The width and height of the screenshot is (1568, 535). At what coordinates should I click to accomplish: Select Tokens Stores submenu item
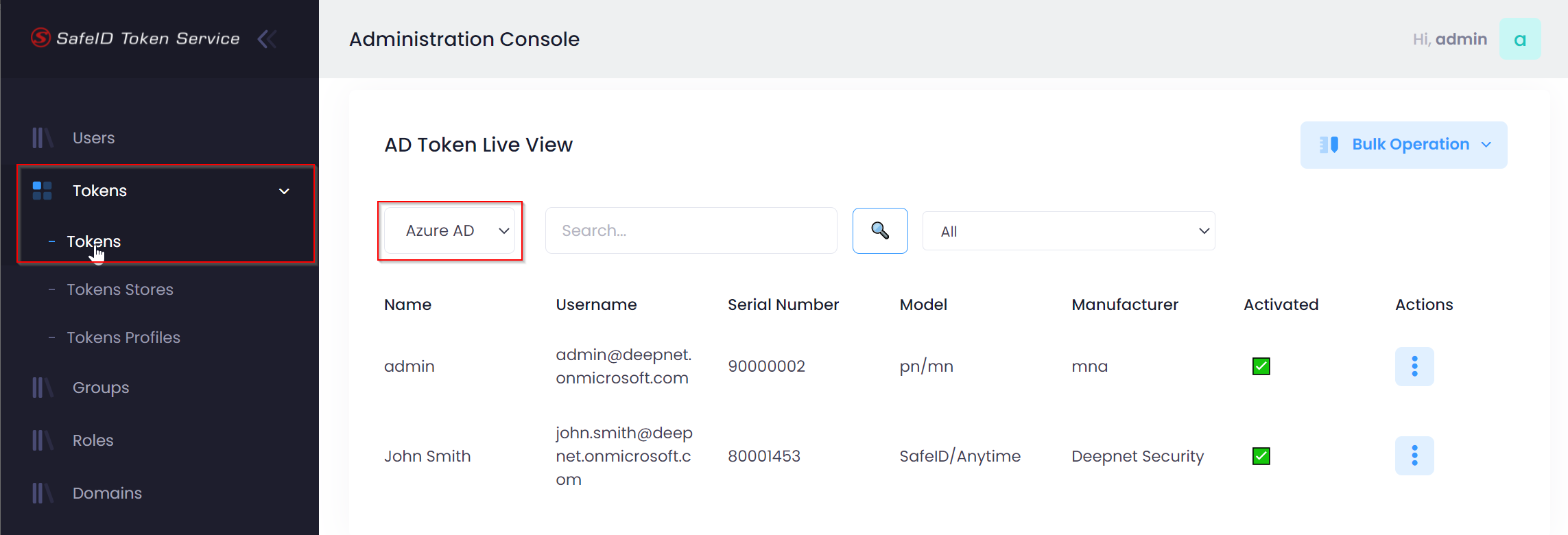(x=120, y=289)
